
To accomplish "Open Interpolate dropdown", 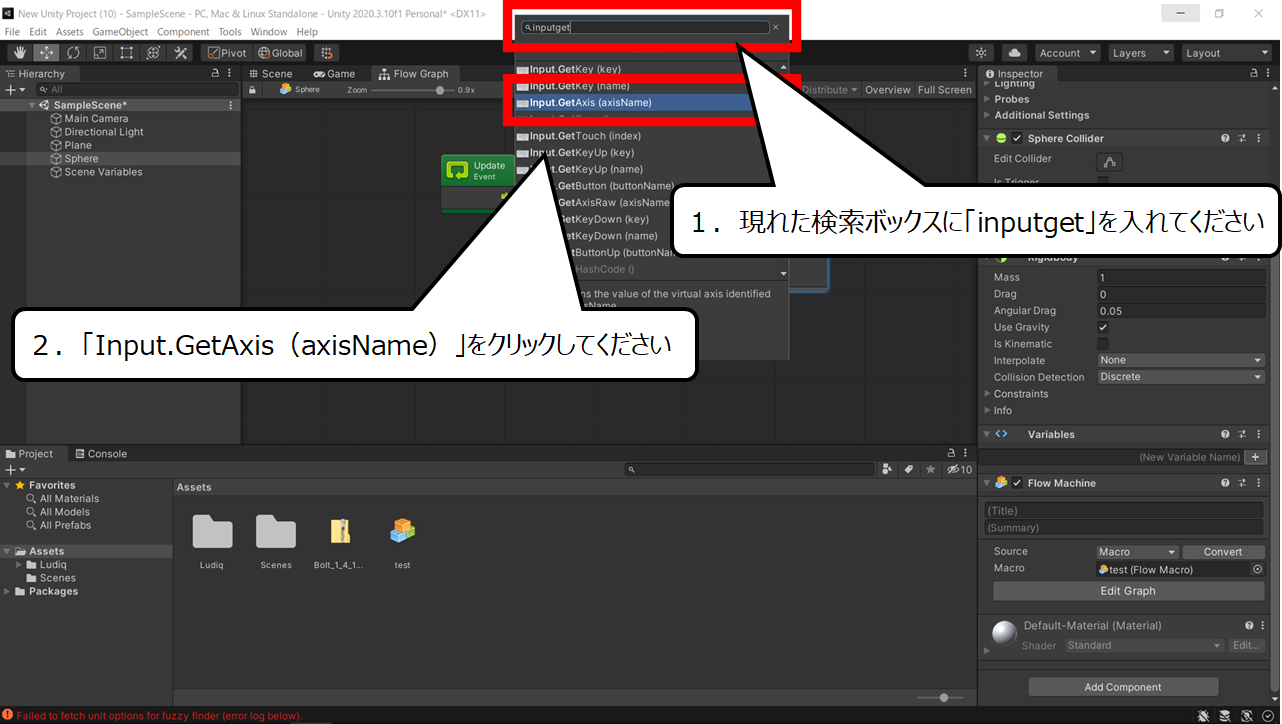I will [x=1181, y=361].
